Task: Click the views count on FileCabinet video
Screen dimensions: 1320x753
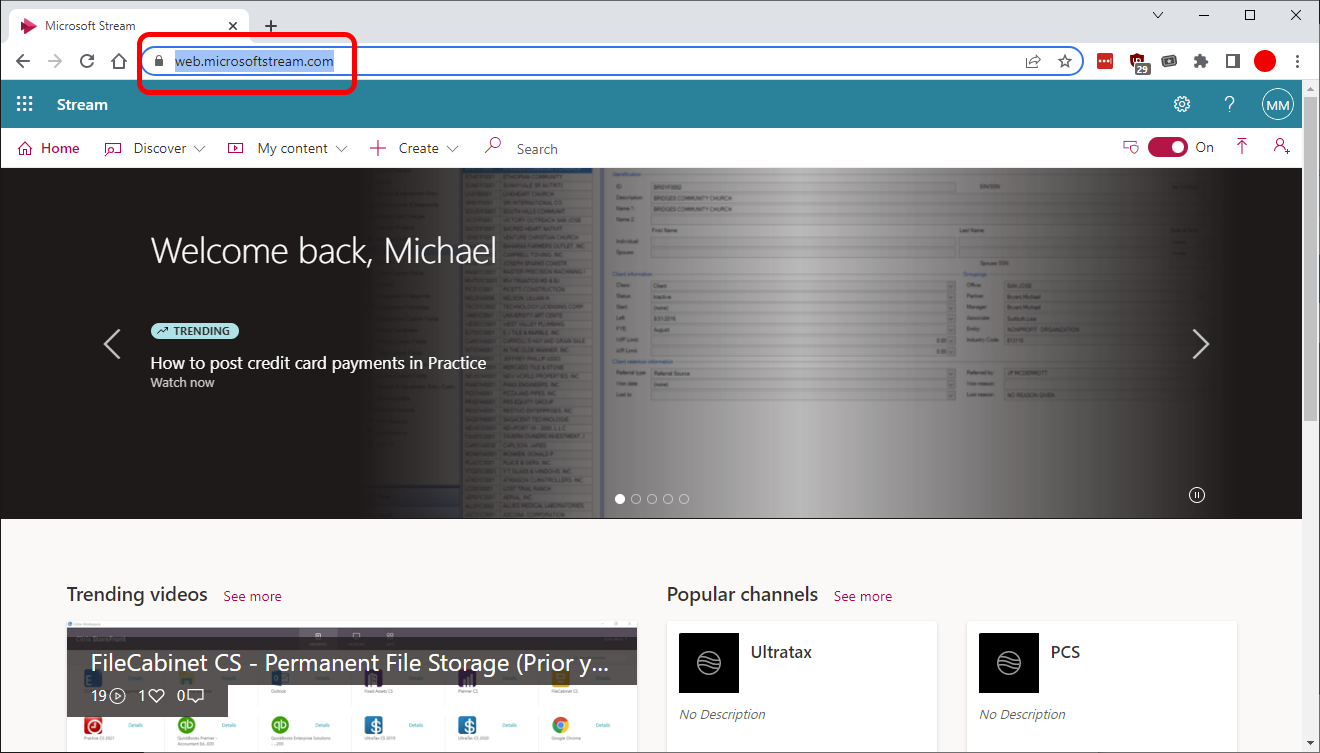Action: tap(108, 696)
